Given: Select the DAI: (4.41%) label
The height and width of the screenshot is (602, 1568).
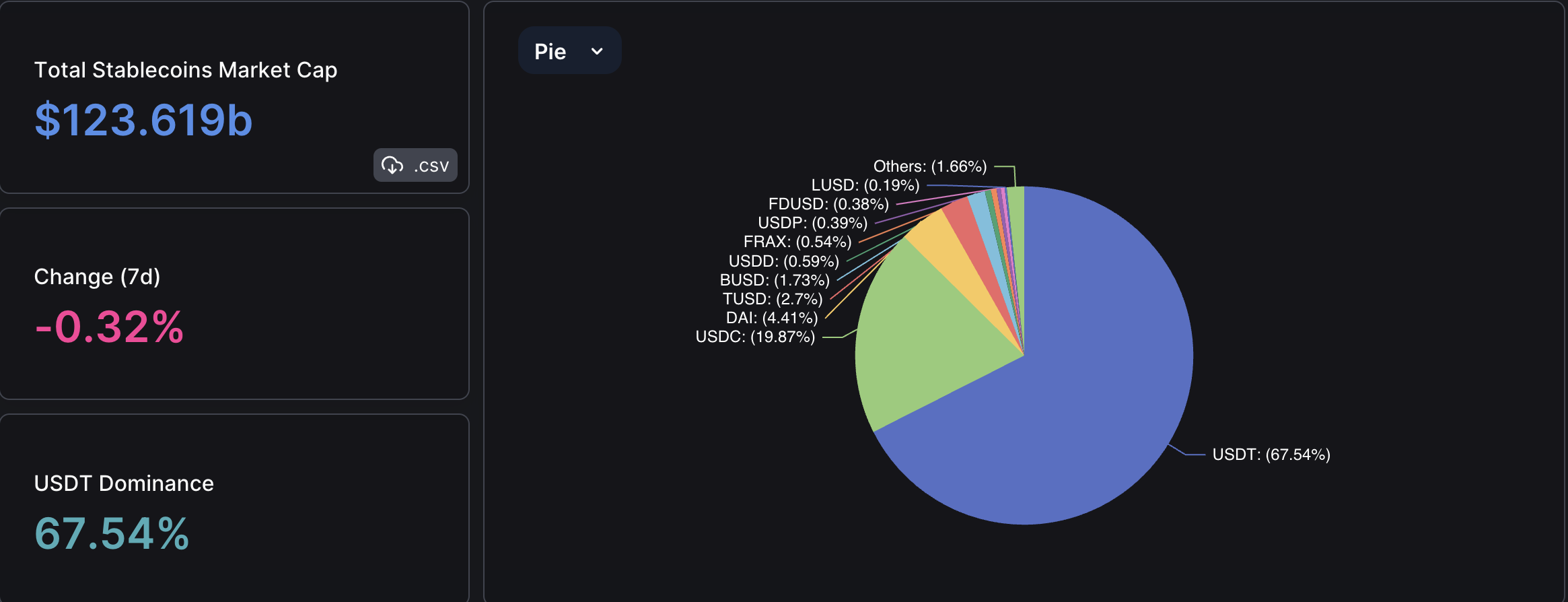Looking at the screenshot, I should (772, 318).
